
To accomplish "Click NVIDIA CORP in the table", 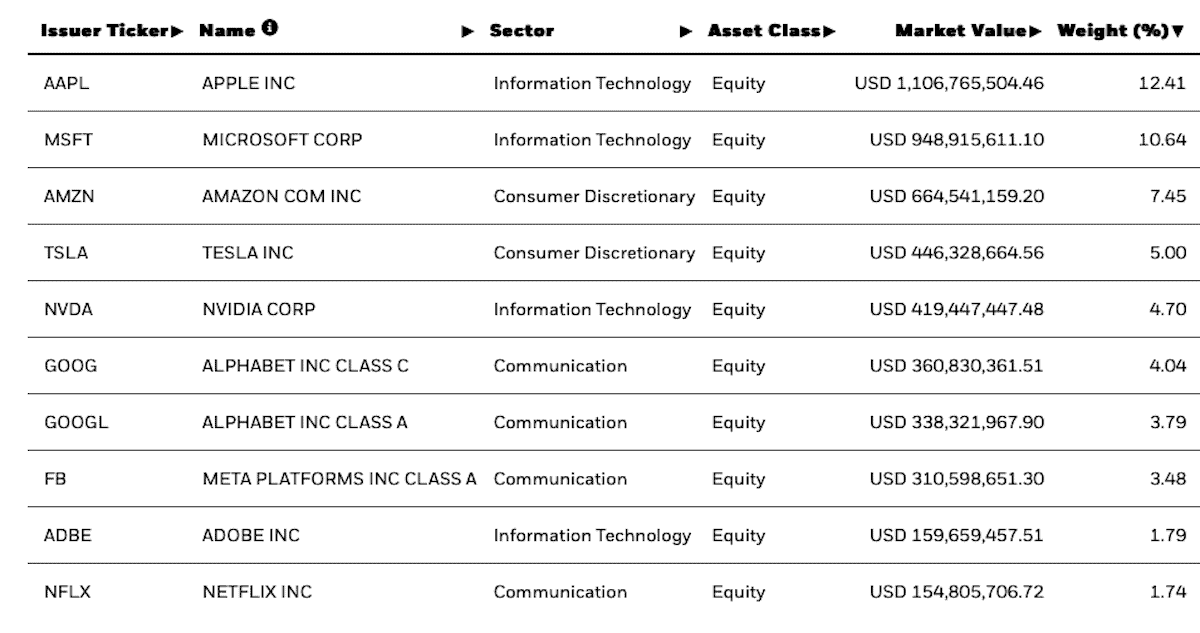I will click(258, 310).
